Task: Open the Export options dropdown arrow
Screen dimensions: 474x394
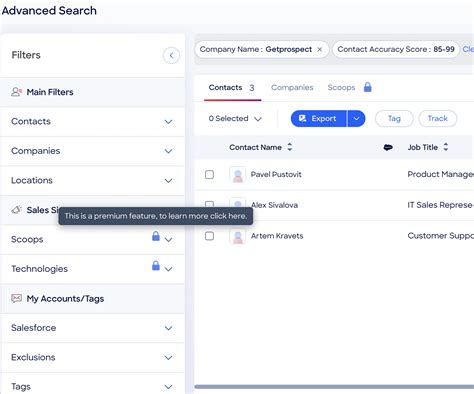Action: pyautogui.click(x=356, y=119)
